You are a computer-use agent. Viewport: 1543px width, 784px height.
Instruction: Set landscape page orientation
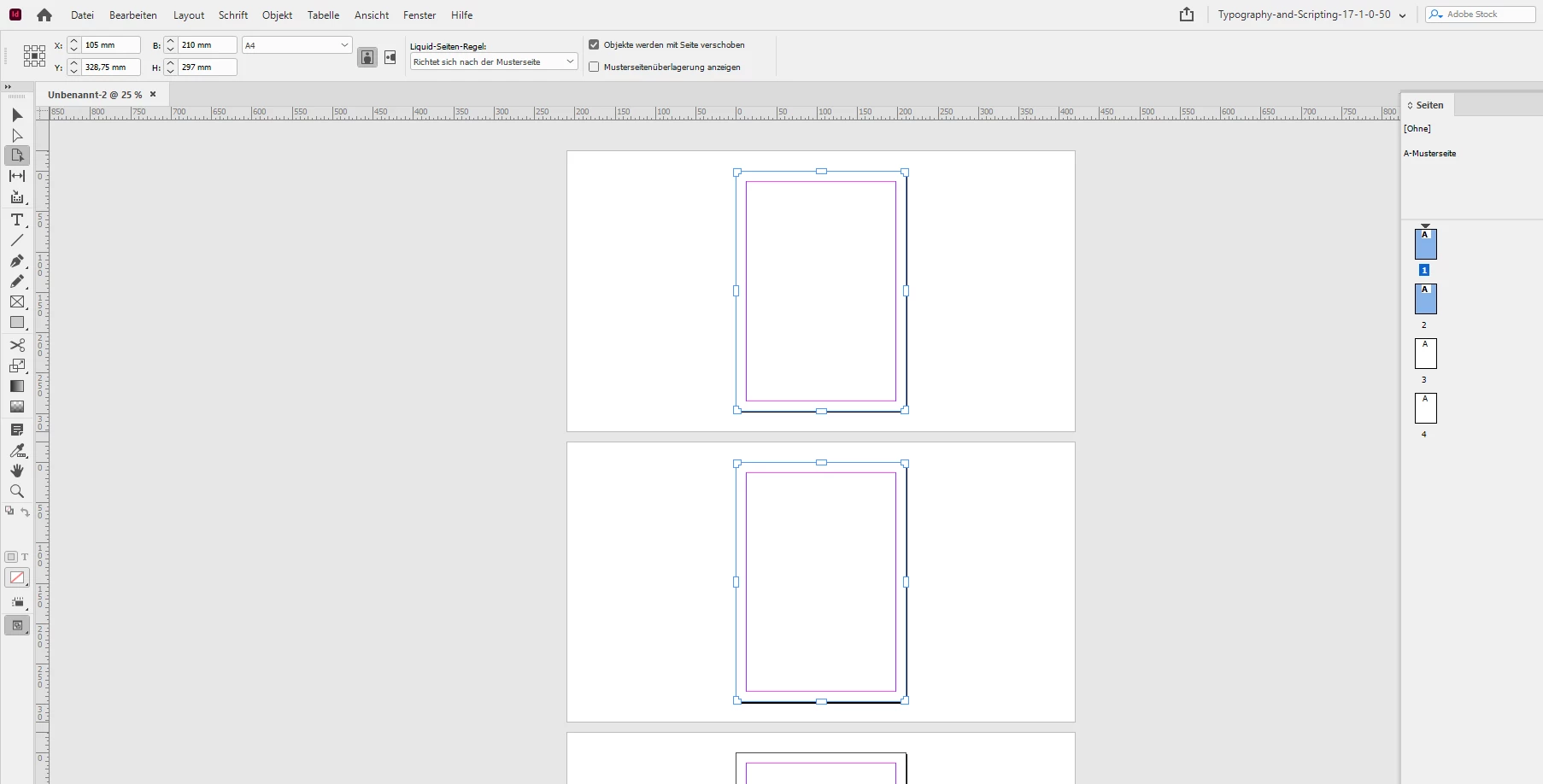[390, 57]
